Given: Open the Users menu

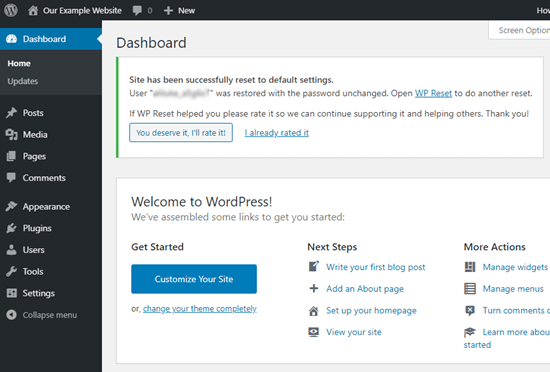Looking at the screenshot, I should 34,250.
